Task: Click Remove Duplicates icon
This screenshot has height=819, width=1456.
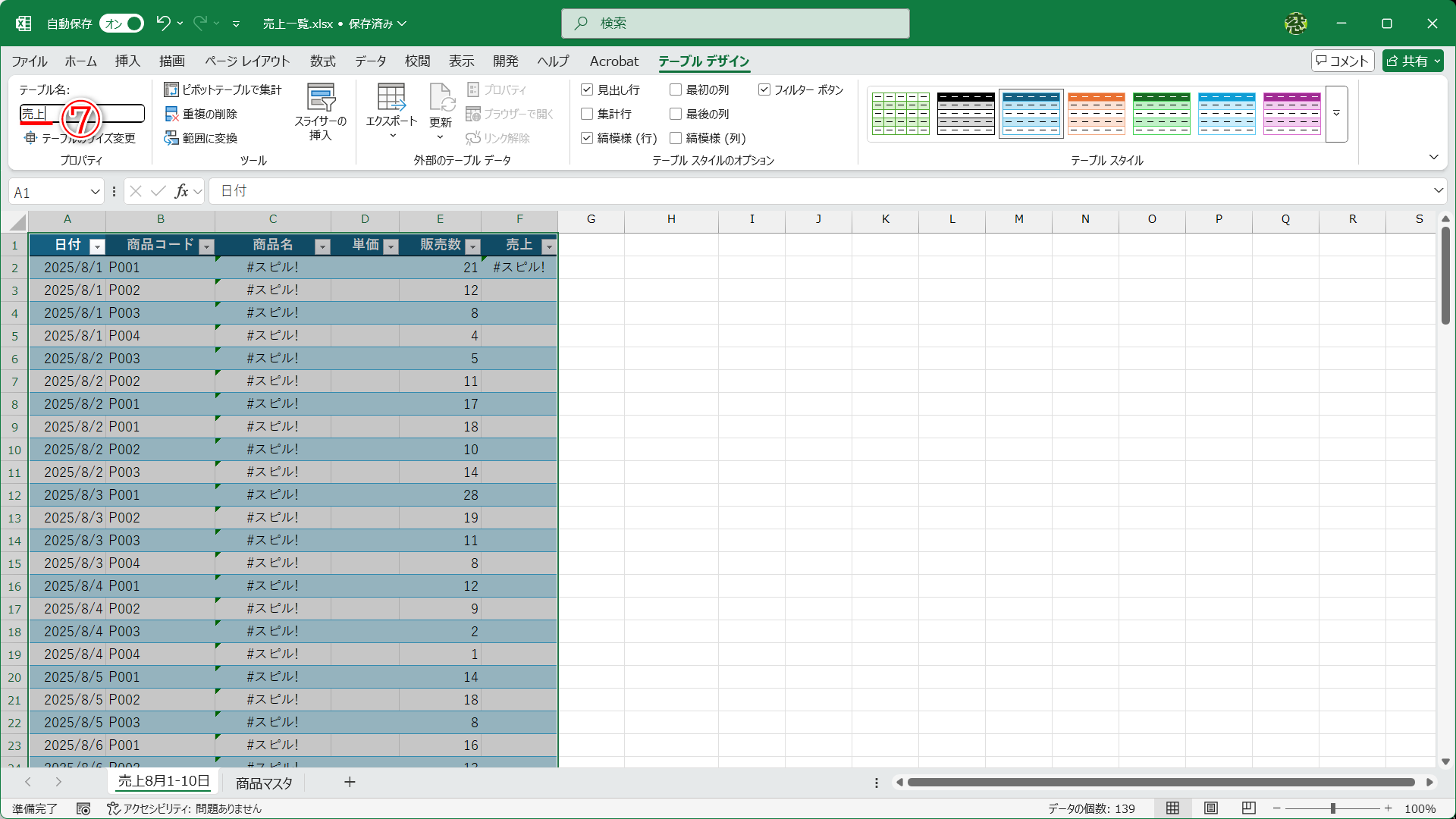Action: [x=171, y=114]
